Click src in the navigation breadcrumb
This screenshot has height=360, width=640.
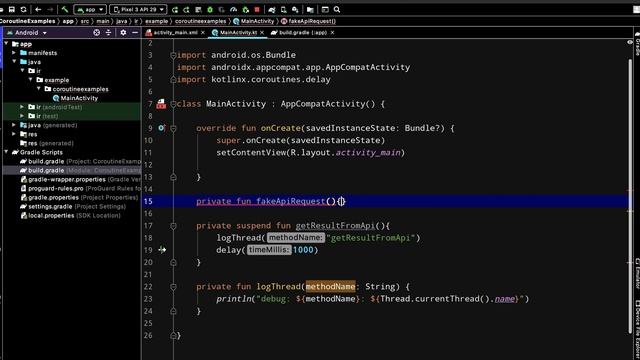coord(84,21)
